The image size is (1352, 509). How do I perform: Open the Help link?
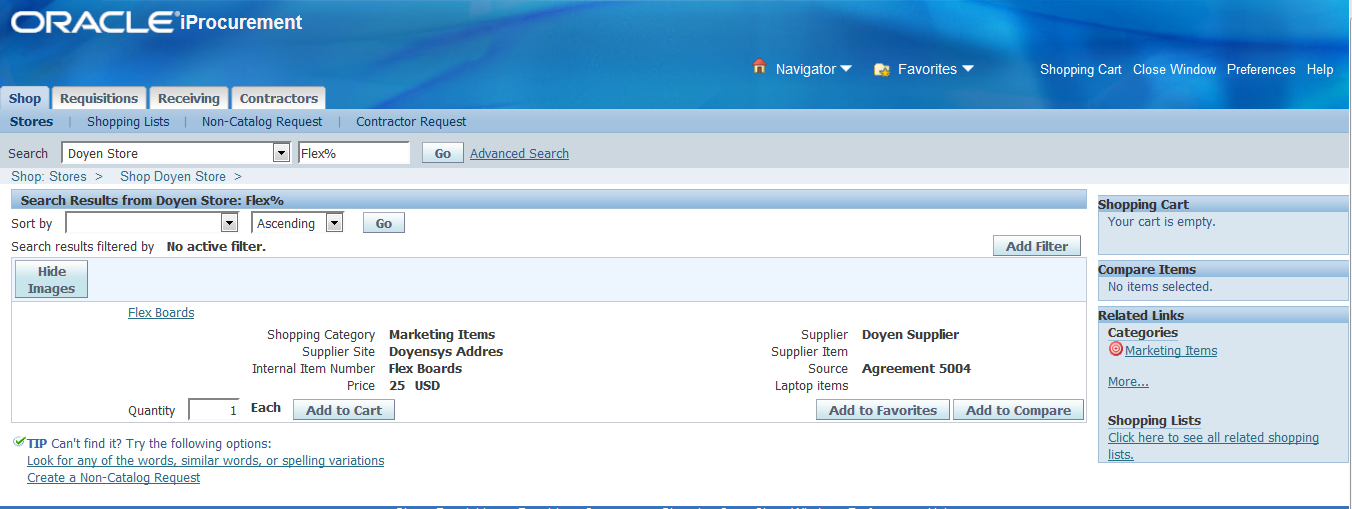1320,69
